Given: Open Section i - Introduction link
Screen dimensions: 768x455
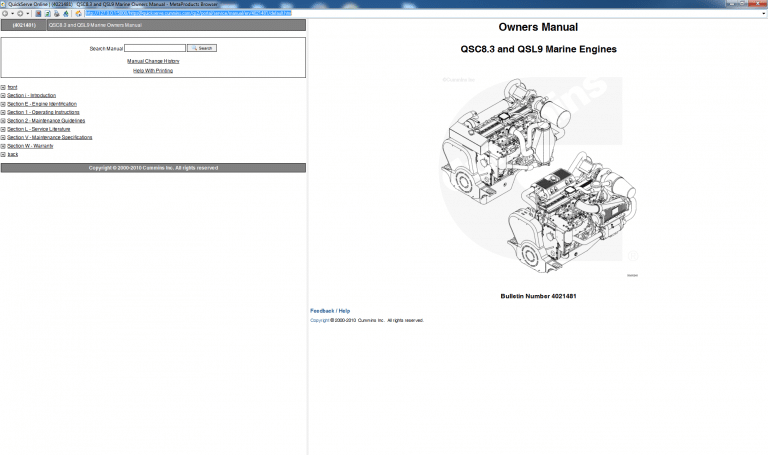Looking at the screenshot, I should tap(31, 96).
